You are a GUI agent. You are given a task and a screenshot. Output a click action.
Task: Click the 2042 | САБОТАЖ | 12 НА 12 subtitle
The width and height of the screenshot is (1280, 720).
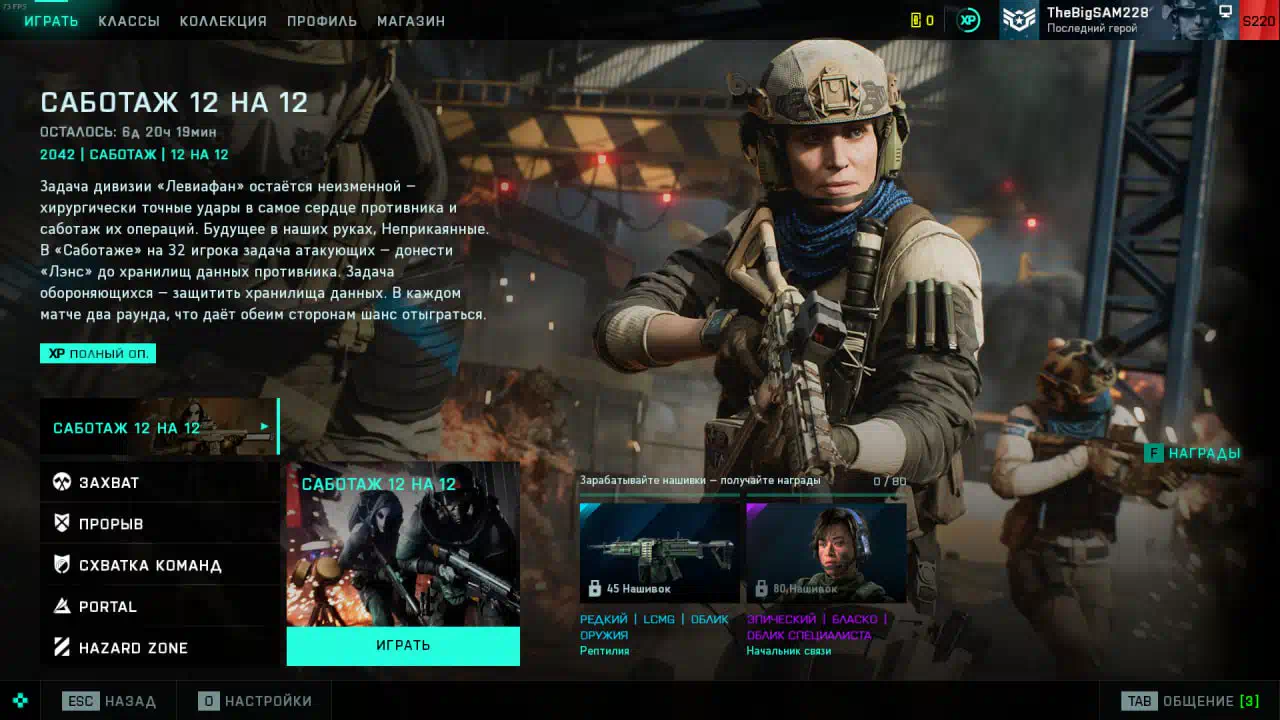[134, 155]
